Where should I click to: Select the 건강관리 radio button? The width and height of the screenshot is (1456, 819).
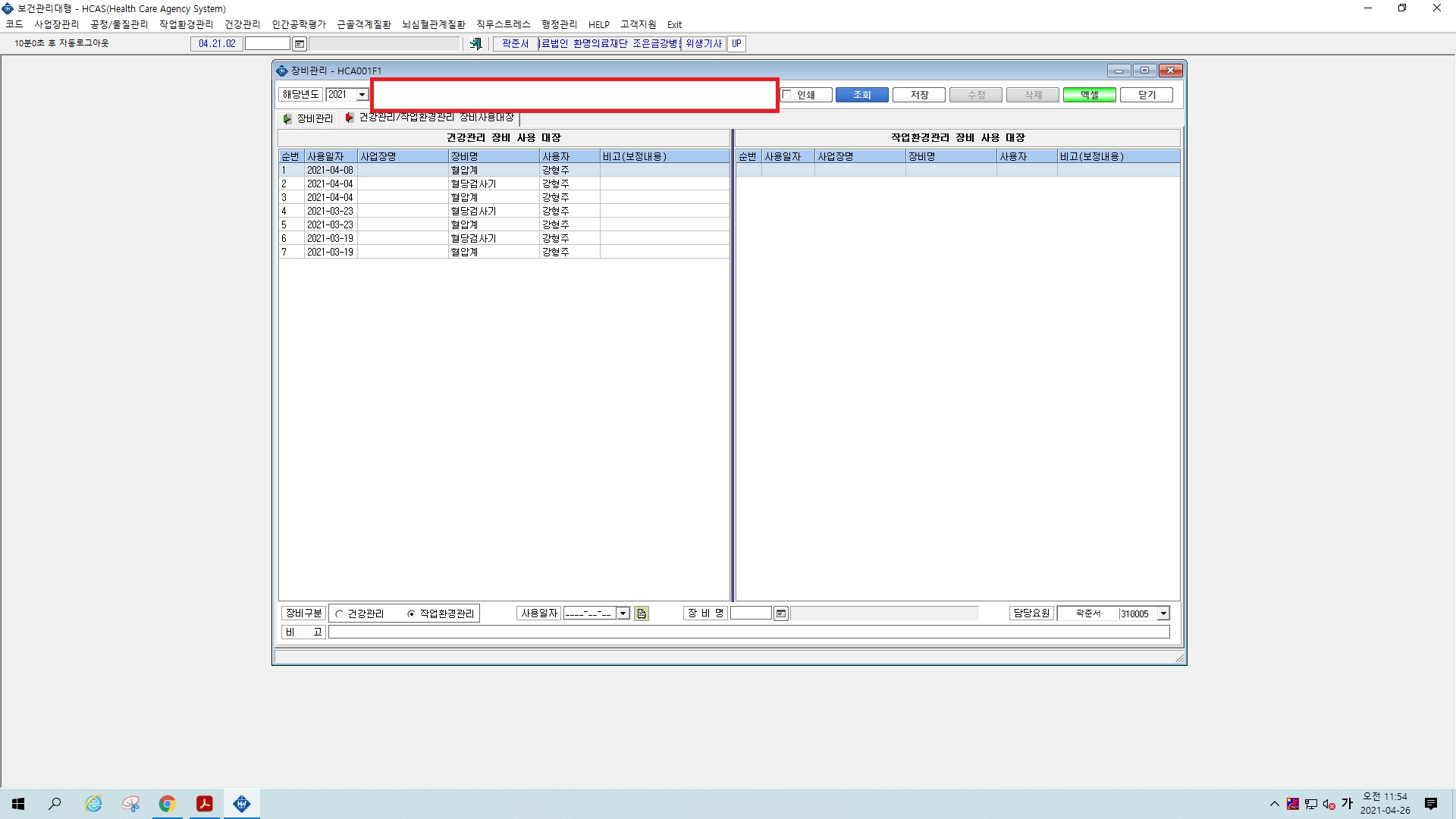339,613
